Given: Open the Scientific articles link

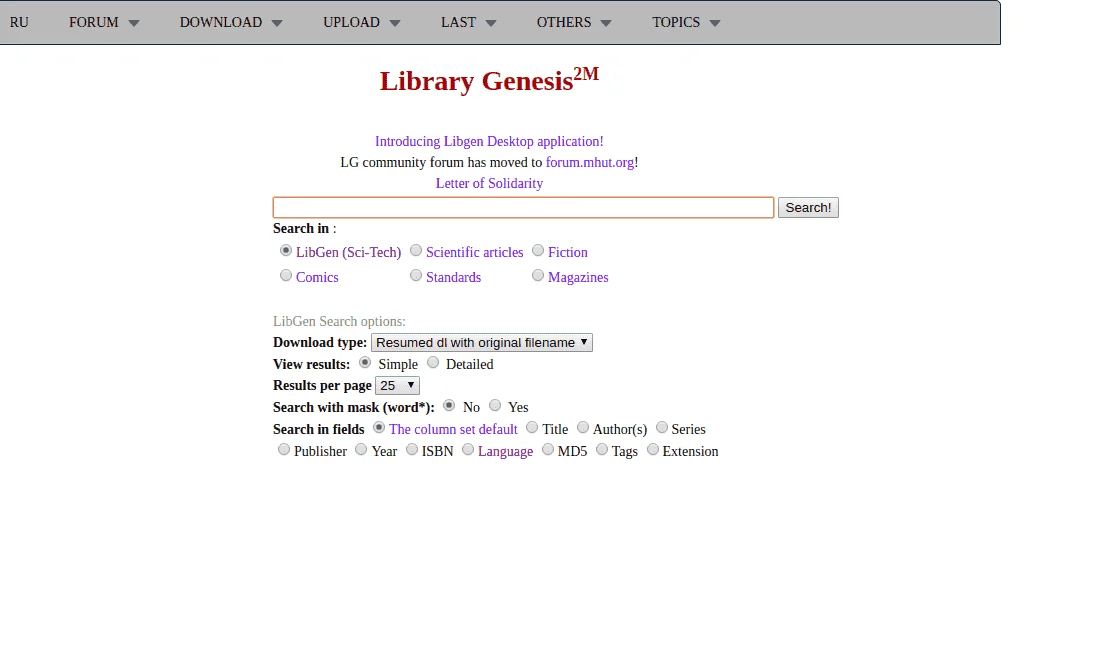Looking at the screenshot, I should click(474, 252).
